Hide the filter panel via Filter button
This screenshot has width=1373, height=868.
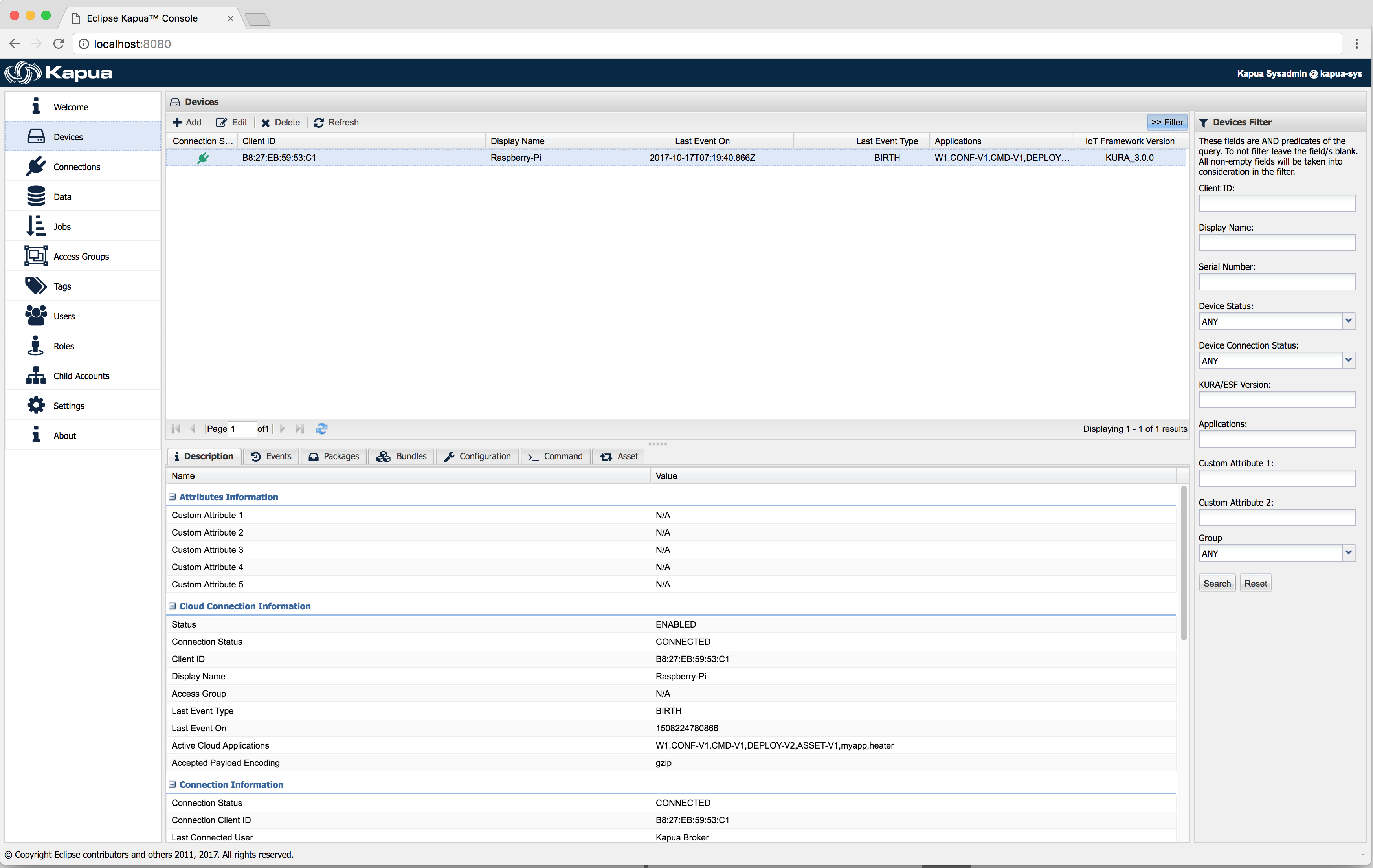pyautogui.click(x=1167, y=123)
